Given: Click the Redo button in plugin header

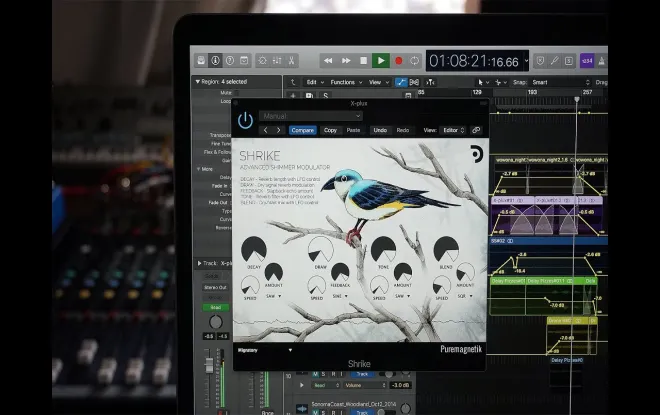Looking at the screenshot, I should pyautogui.click(x=403, y=130).
